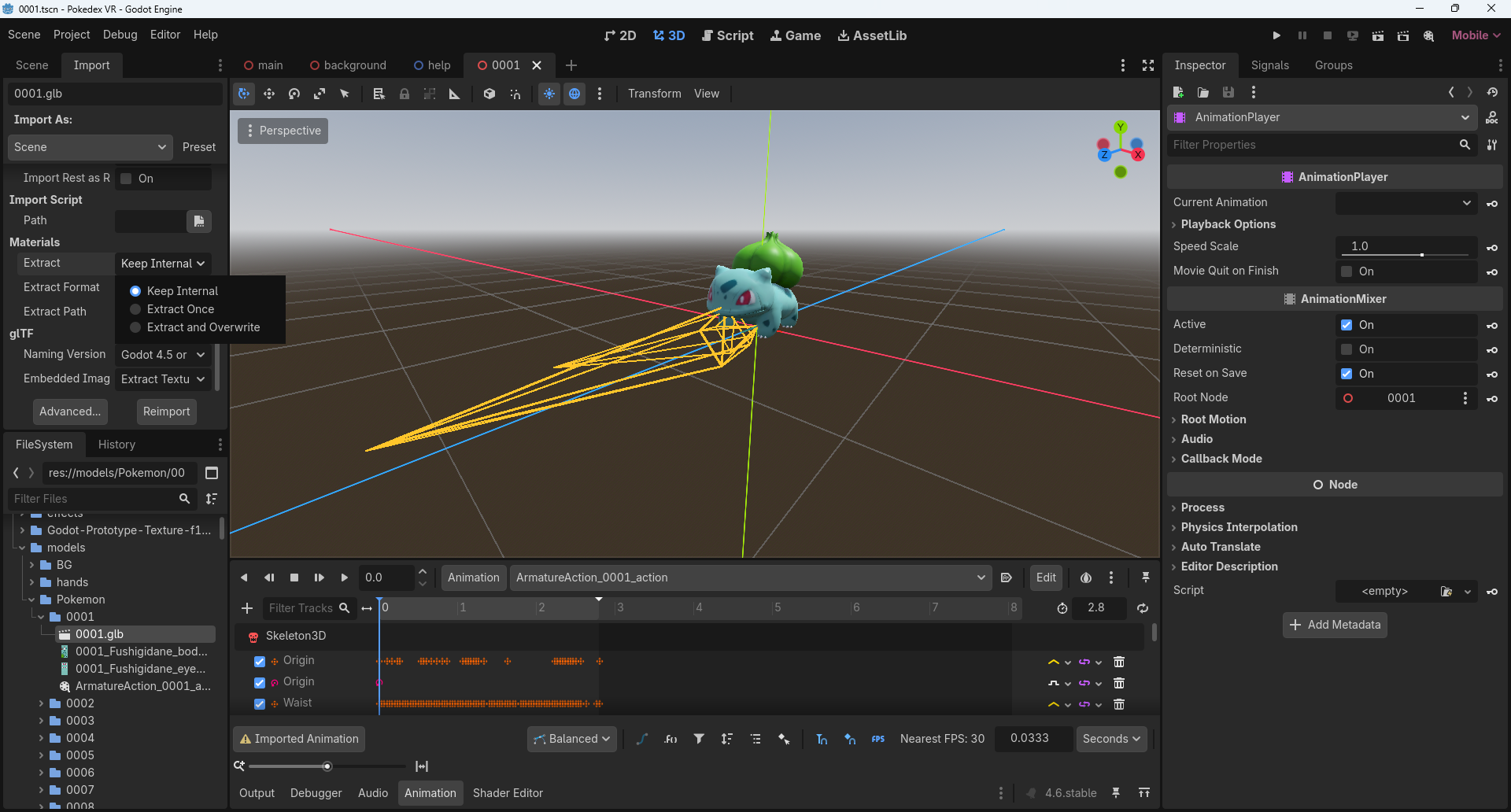Load an existing resource in Inspector
This screenshot has height=812, width=1511.
coord(1203,93)
